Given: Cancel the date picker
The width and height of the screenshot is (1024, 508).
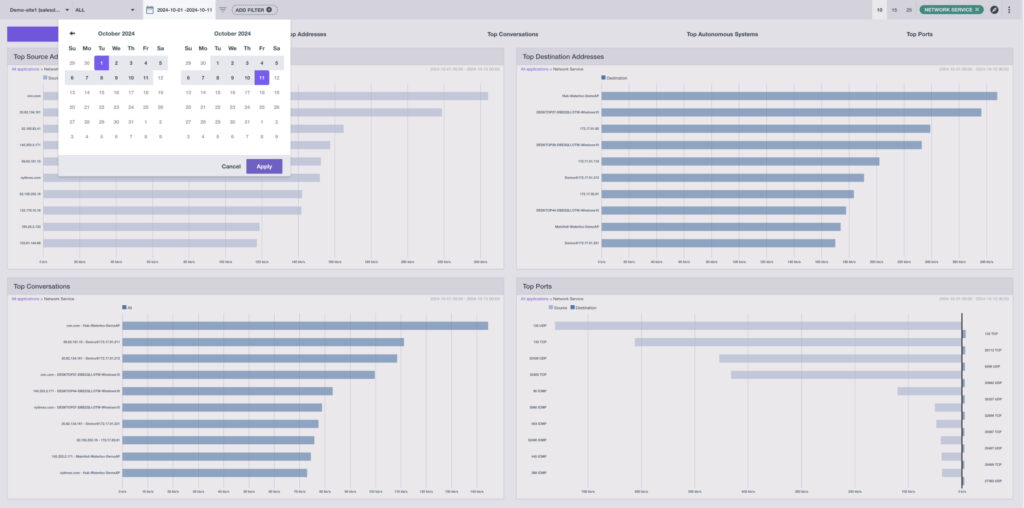Looking at the screenshot, I should [231, 166].
